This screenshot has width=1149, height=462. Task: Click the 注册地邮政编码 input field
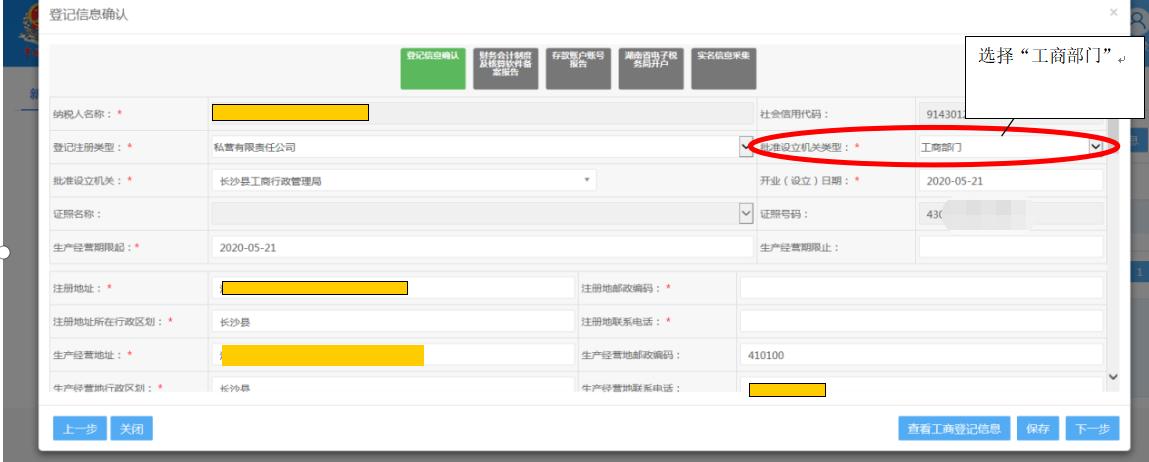921,287
